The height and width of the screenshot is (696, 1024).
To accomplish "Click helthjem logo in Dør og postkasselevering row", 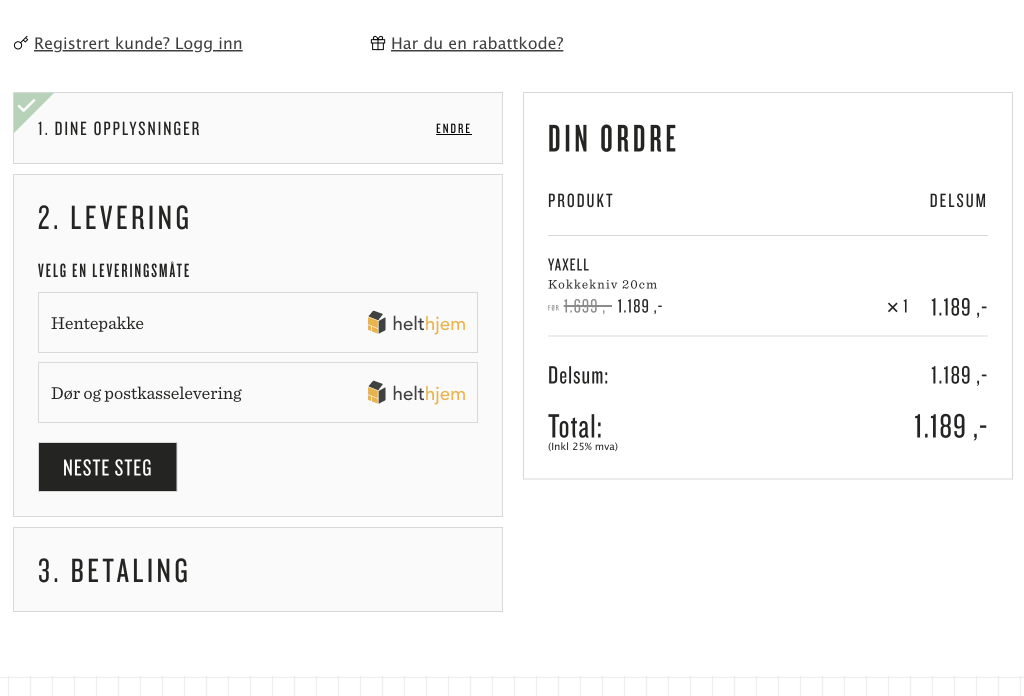I will pos(416,393).
